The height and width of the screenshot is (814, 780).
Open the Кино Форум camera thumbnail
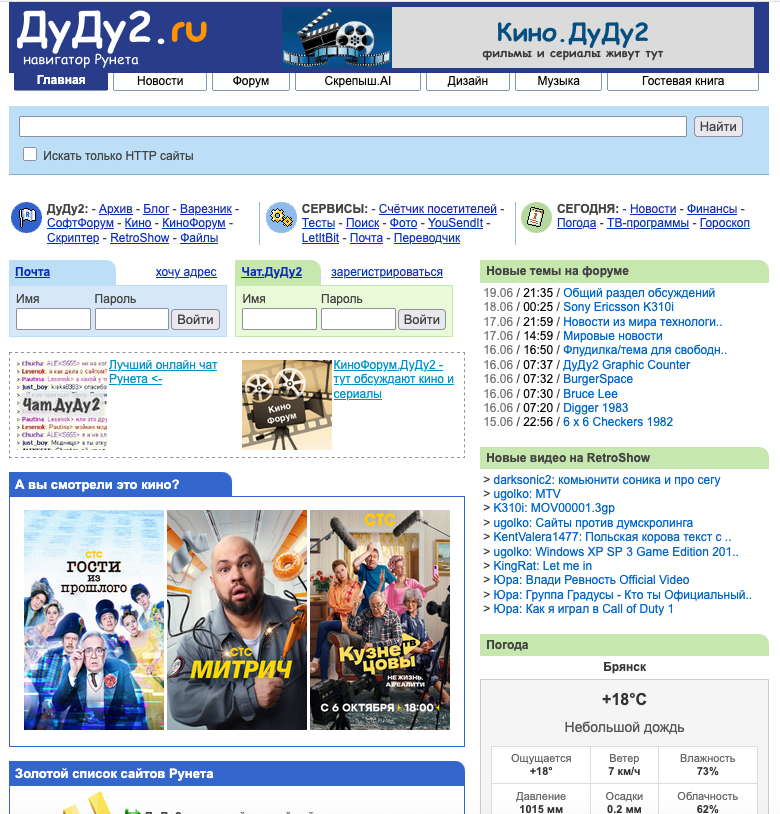point(286,404)
